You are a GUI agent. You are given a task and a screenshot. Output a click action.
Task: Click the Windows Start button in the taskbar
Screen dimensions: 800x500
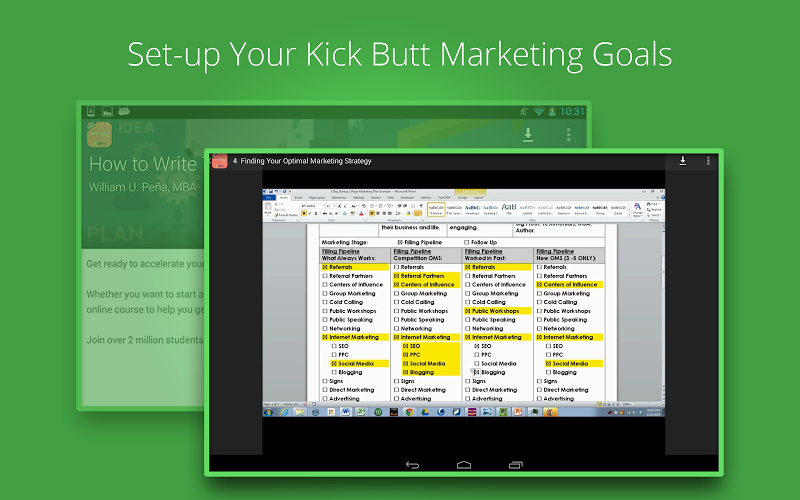coord(268,412)
